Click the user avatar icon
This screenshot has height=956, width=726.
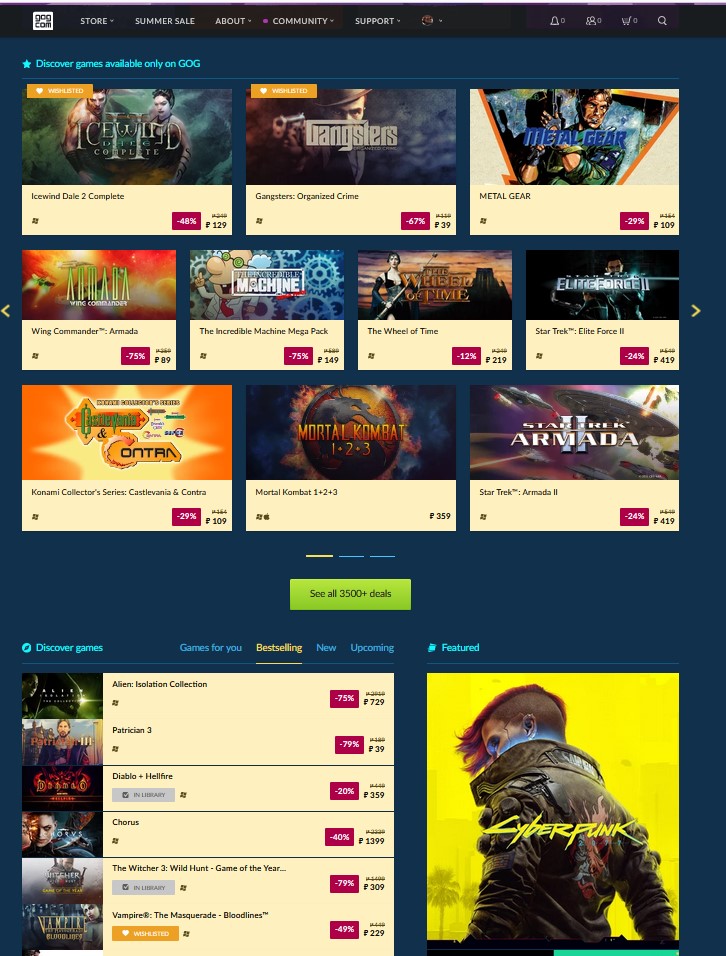click(432, 21)
